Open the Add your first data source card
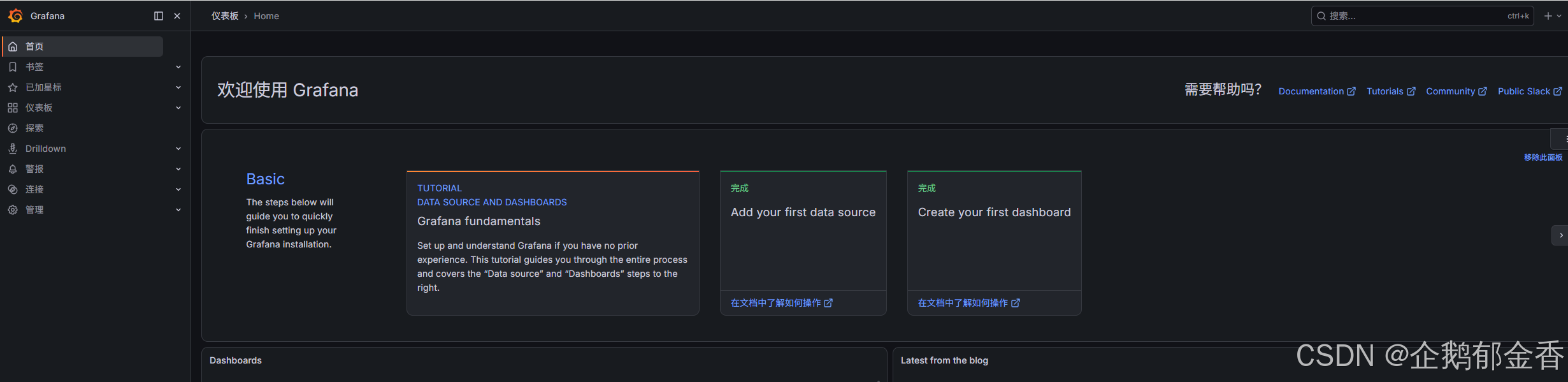 [x=803, y=243]
